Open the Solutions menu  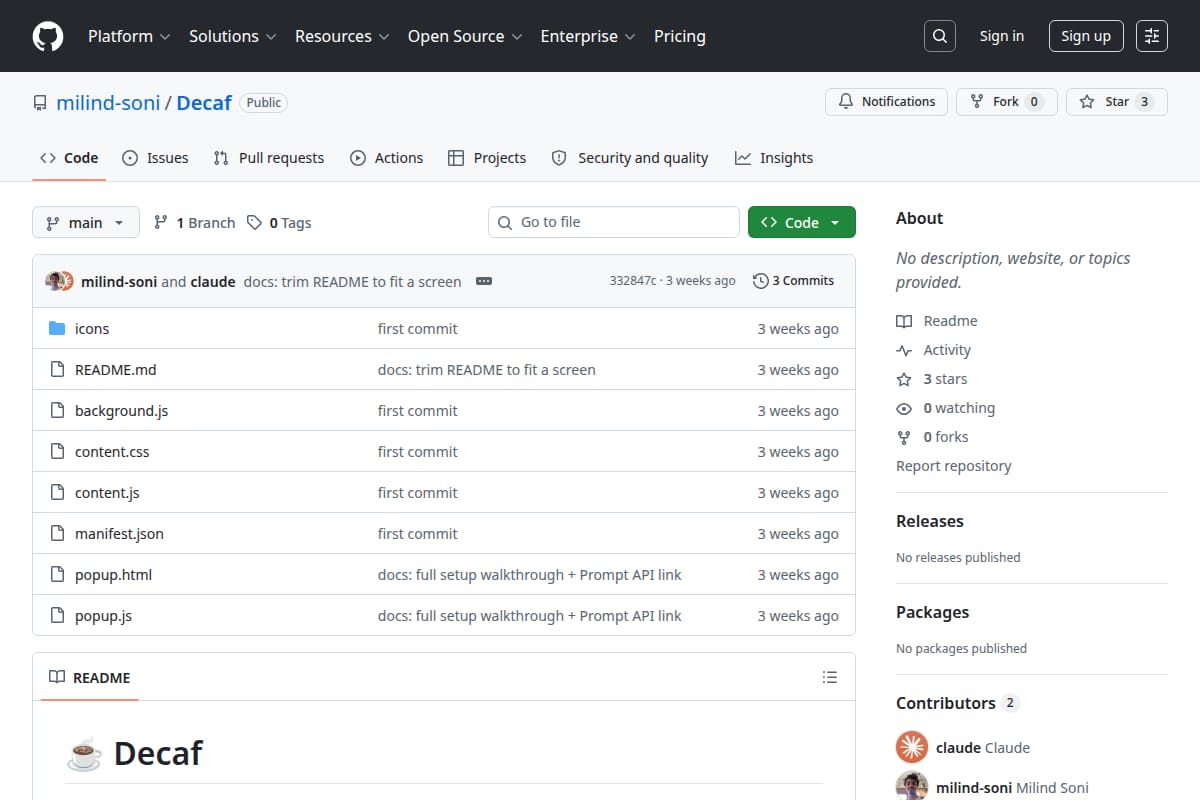pos(232,36)
